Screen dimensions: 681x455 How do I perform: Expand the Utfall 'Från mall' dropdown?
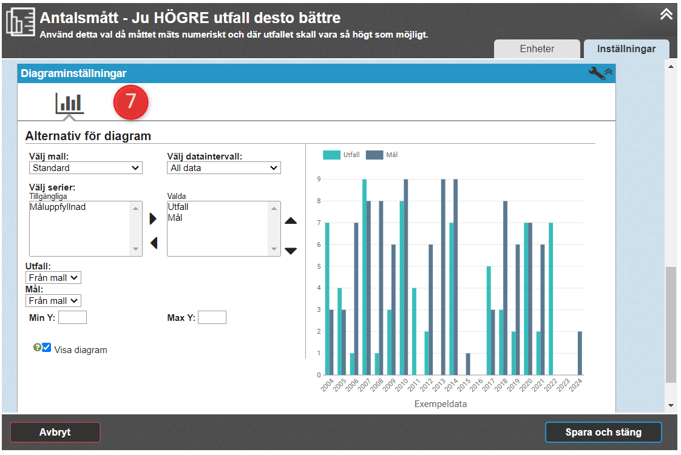(x=53, y=277)
